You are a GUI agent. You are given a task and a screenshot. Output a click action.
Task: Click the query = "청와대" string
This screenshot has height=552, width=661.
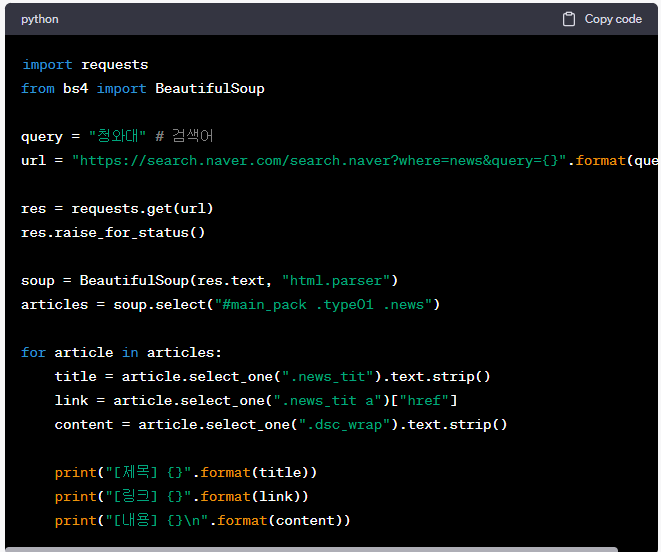[117, 136]
